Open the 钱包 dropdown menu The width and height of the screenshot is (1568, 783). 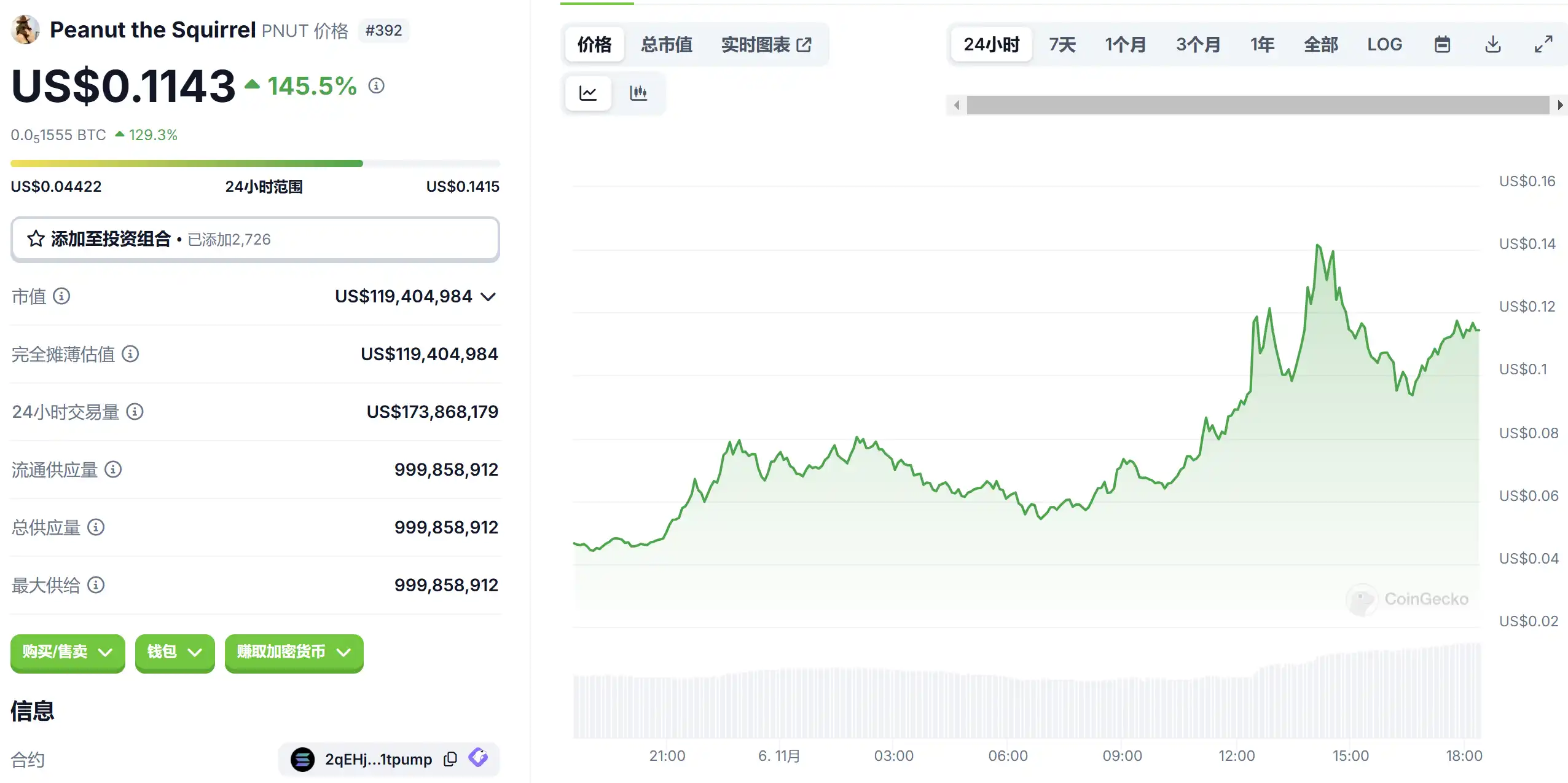click(x=174, y=652)
